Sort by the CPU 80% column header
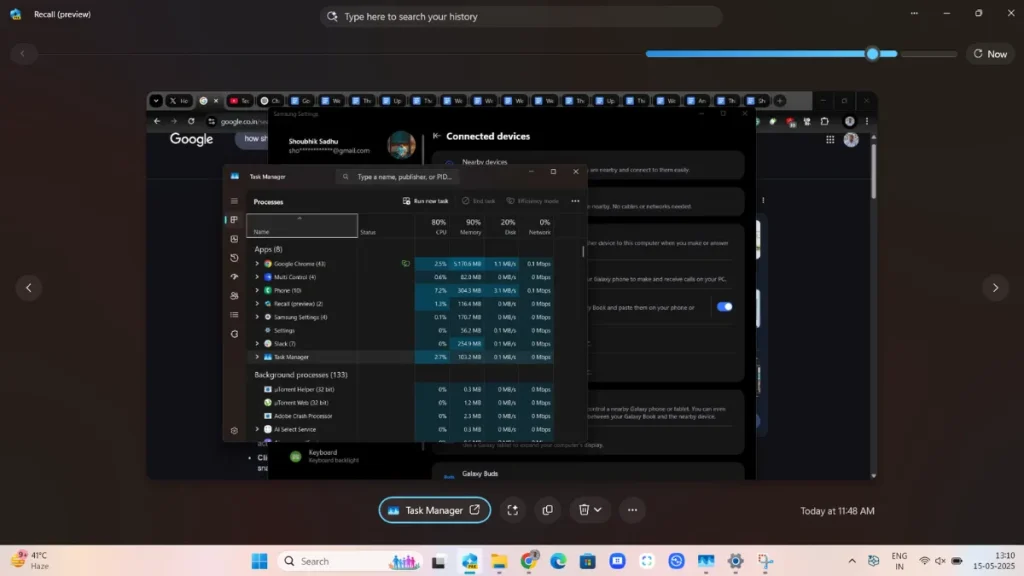Image resolution: width=1024 pixels, height=576 pixels. pyautogui.click(x=432, y=226)
